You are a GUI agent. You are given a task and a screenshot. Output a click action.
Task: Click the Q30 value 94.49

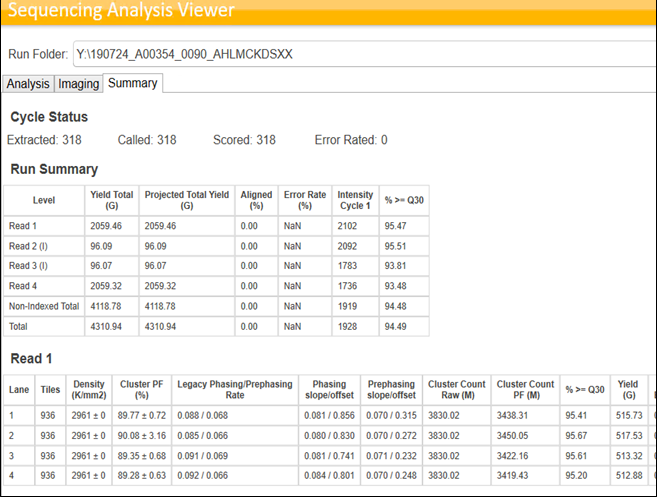(x=396, y=327)
